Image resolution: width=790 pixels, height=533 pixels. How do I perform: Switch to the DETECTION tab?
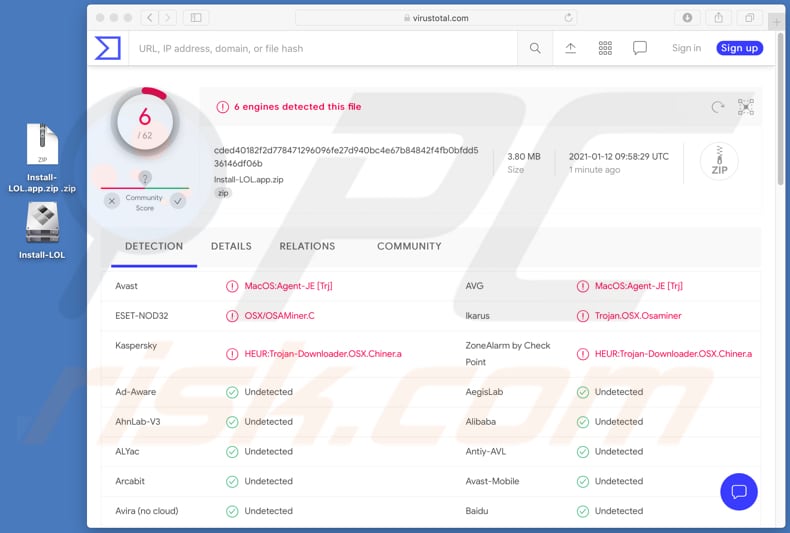click(x=154, y=246)
